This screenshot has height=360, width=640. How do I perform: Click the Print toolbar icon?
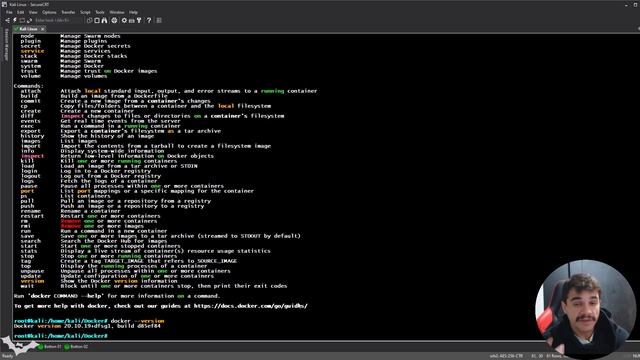(114, 20)
